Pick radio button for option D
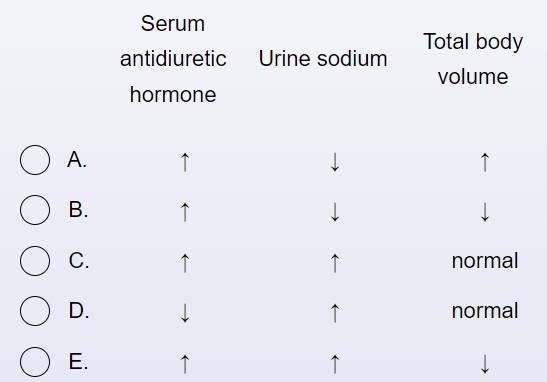Image resolution: width=547 pixels, height=382 pixels. tap(35, 311)
